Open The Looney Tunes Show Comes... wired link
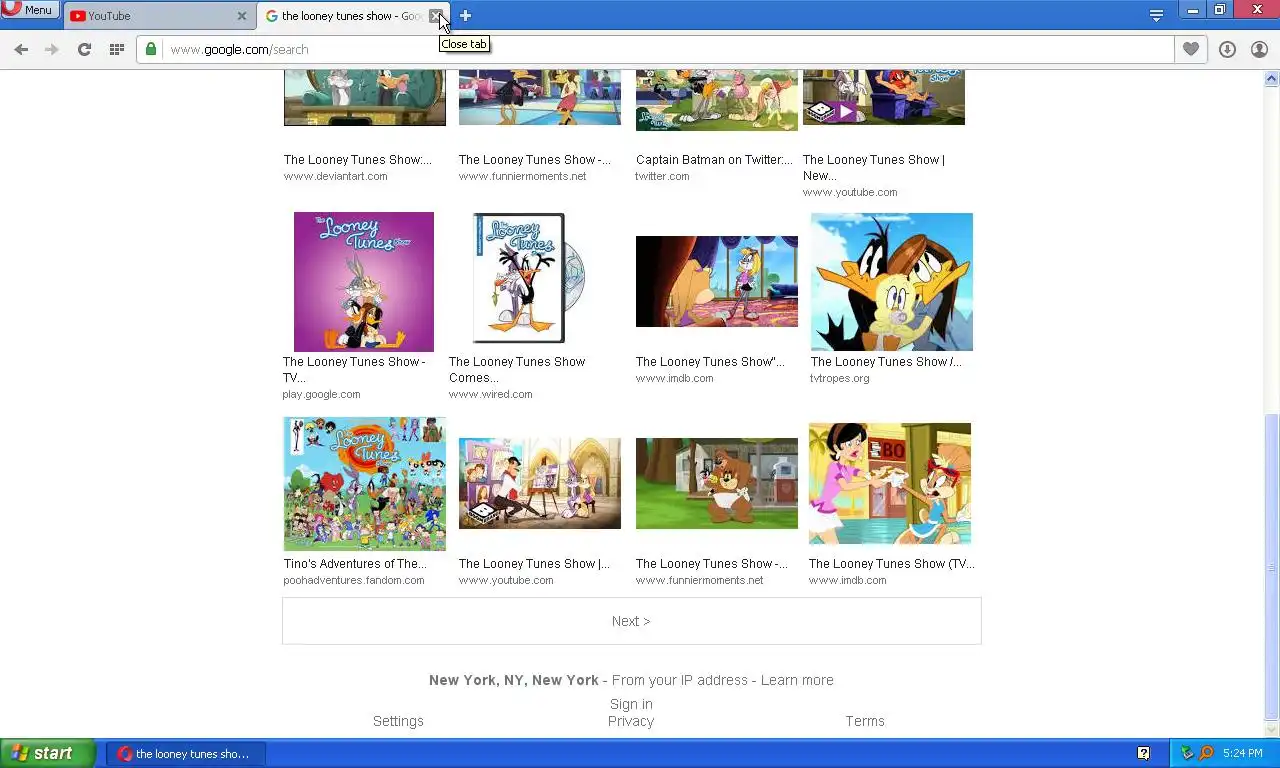 [x=517, y=369]
